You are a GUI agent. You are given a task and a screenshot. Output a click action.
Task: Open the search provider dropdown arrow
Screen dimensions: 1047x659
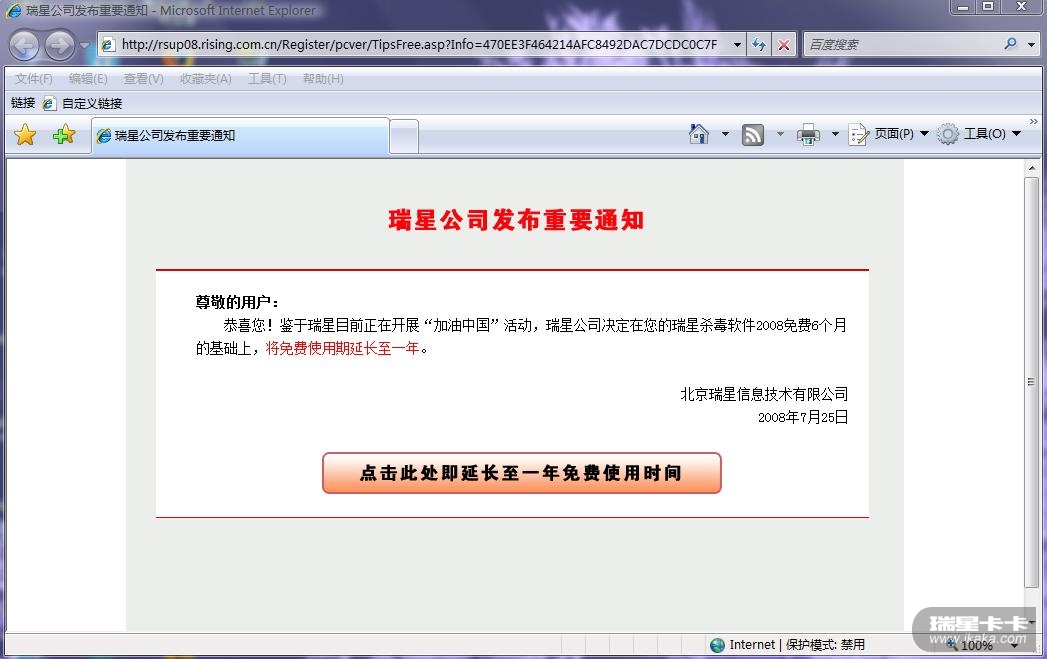[1032, 45]
